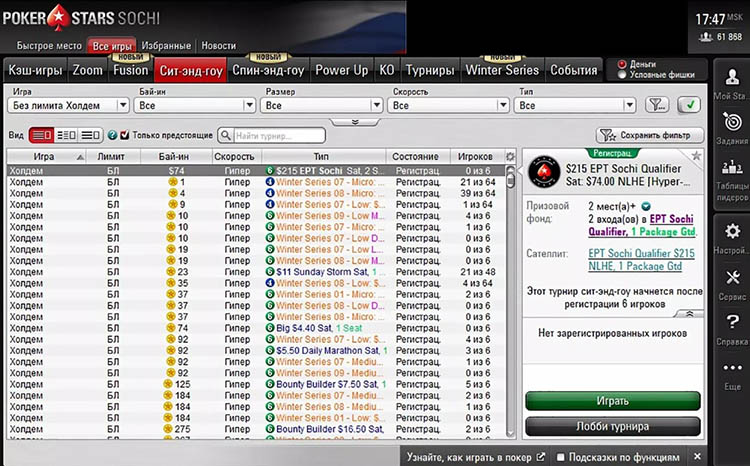
Task: Toggle Подсказки по функциям checkbox
Action: coord(561,457)
